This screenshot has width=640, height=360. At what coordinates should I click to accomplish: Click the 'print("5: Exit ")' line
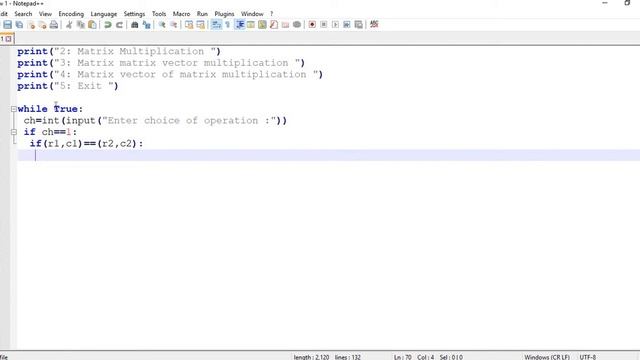pyautogui.click(x=68, y=86)
